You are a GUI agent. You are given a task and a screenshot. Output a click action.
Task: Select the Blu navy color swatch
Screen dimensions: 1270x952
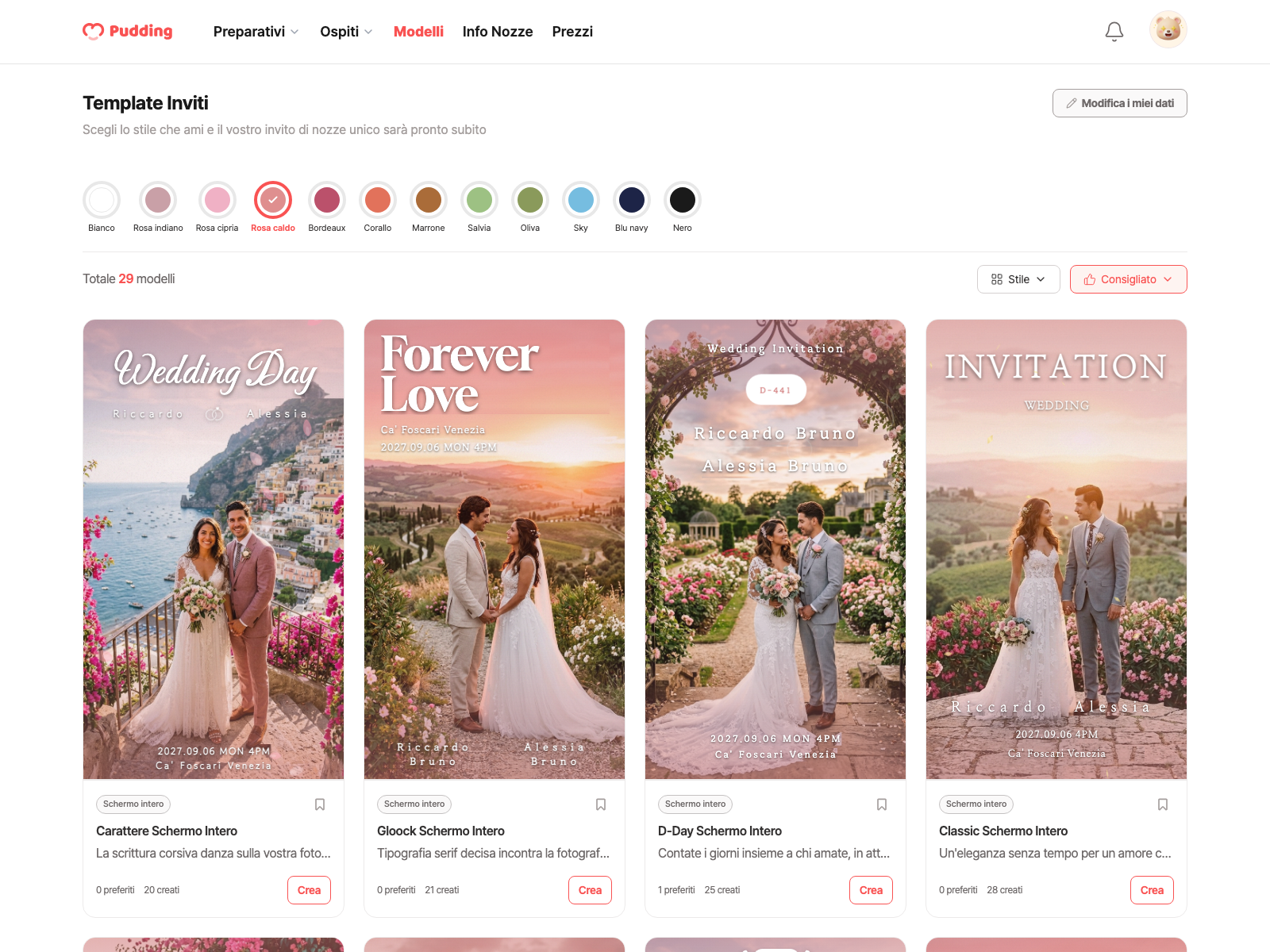[632, 200]
